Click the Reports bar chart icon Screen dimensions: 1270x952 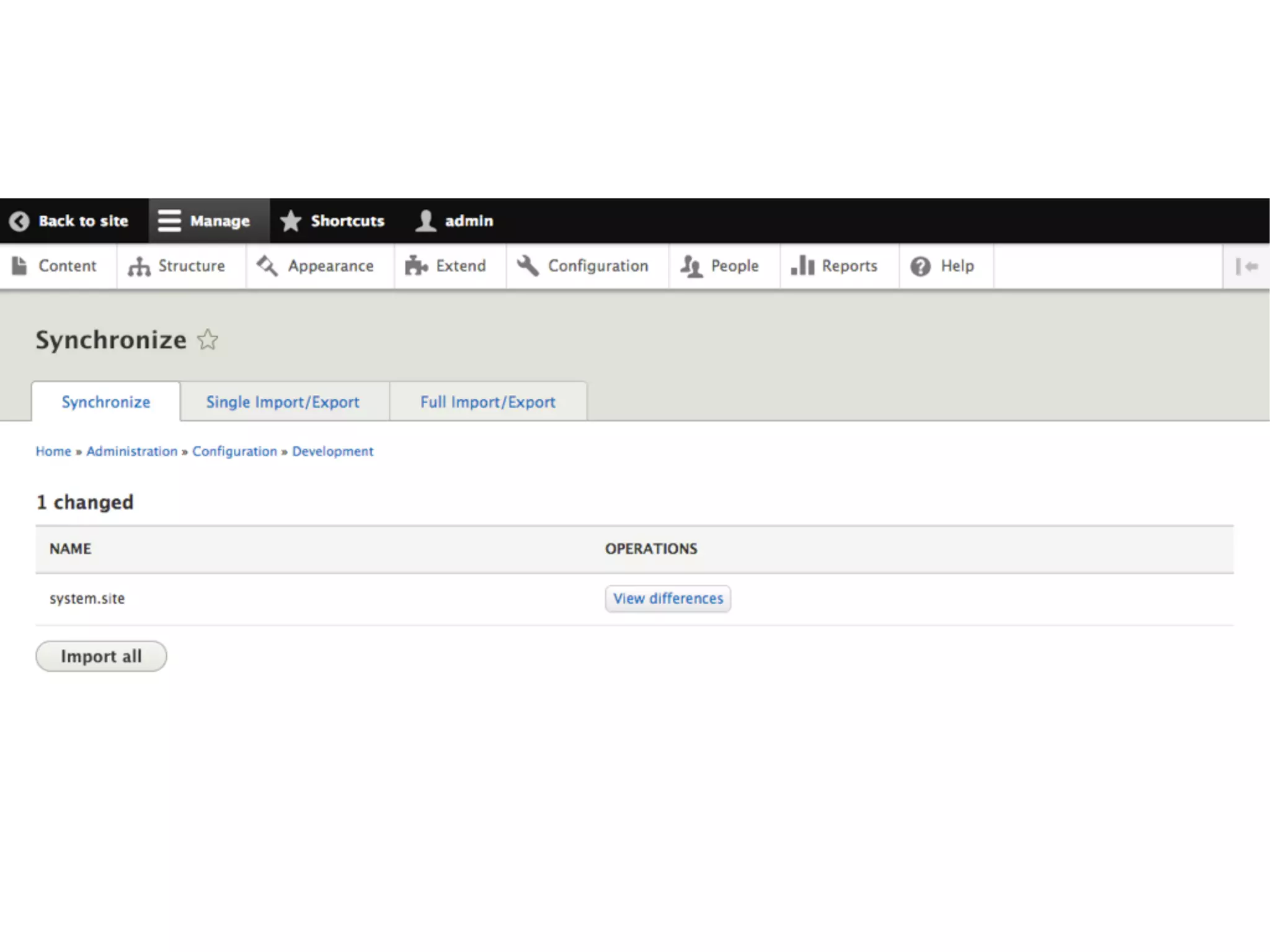[802, 266]
